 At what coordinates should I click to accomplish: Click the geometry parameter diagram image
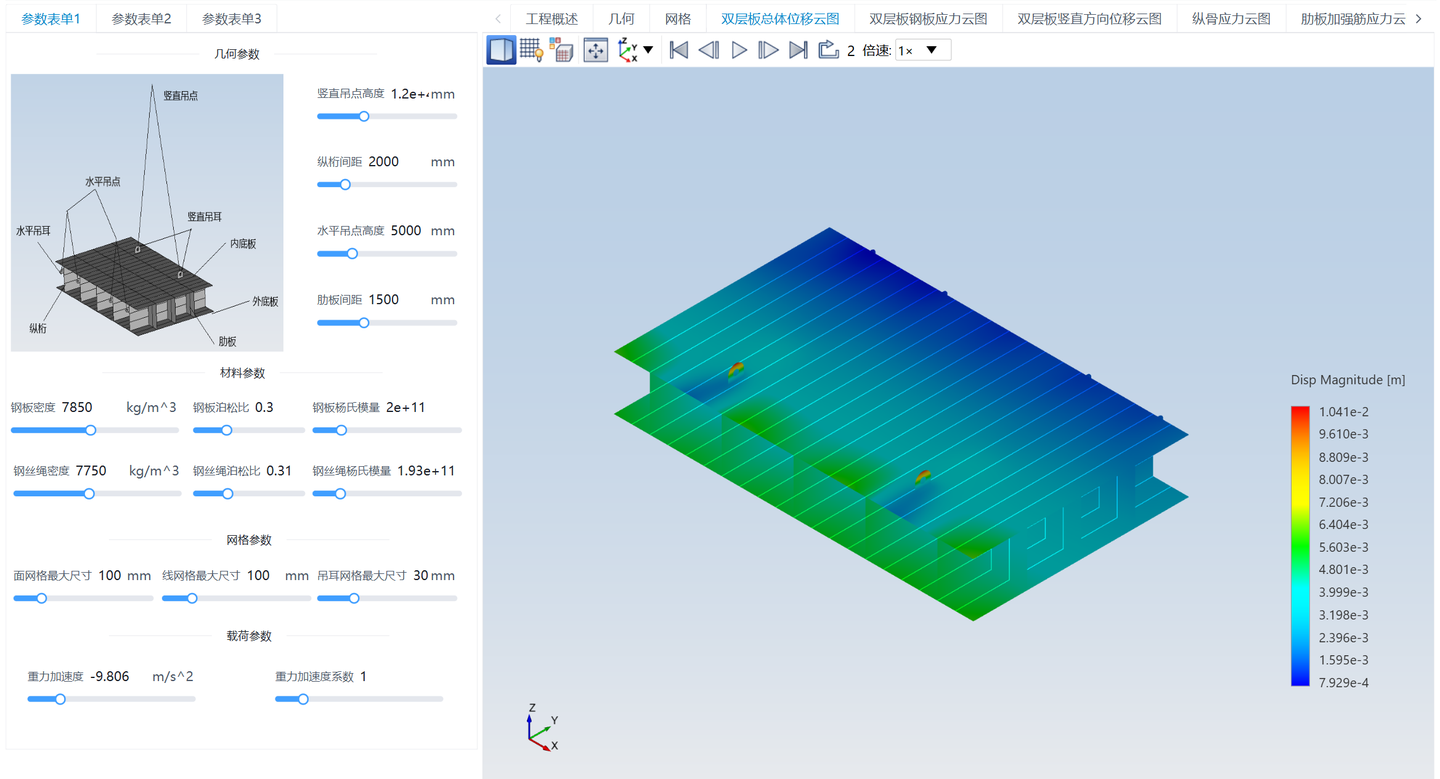147,212
